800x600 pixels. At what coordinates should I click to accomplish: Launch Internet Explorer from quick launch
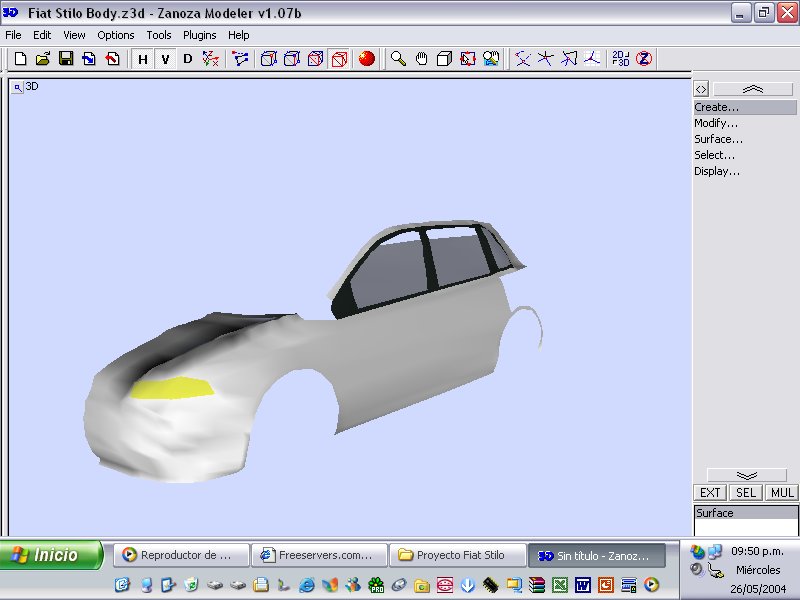click(x=306, y=585)
